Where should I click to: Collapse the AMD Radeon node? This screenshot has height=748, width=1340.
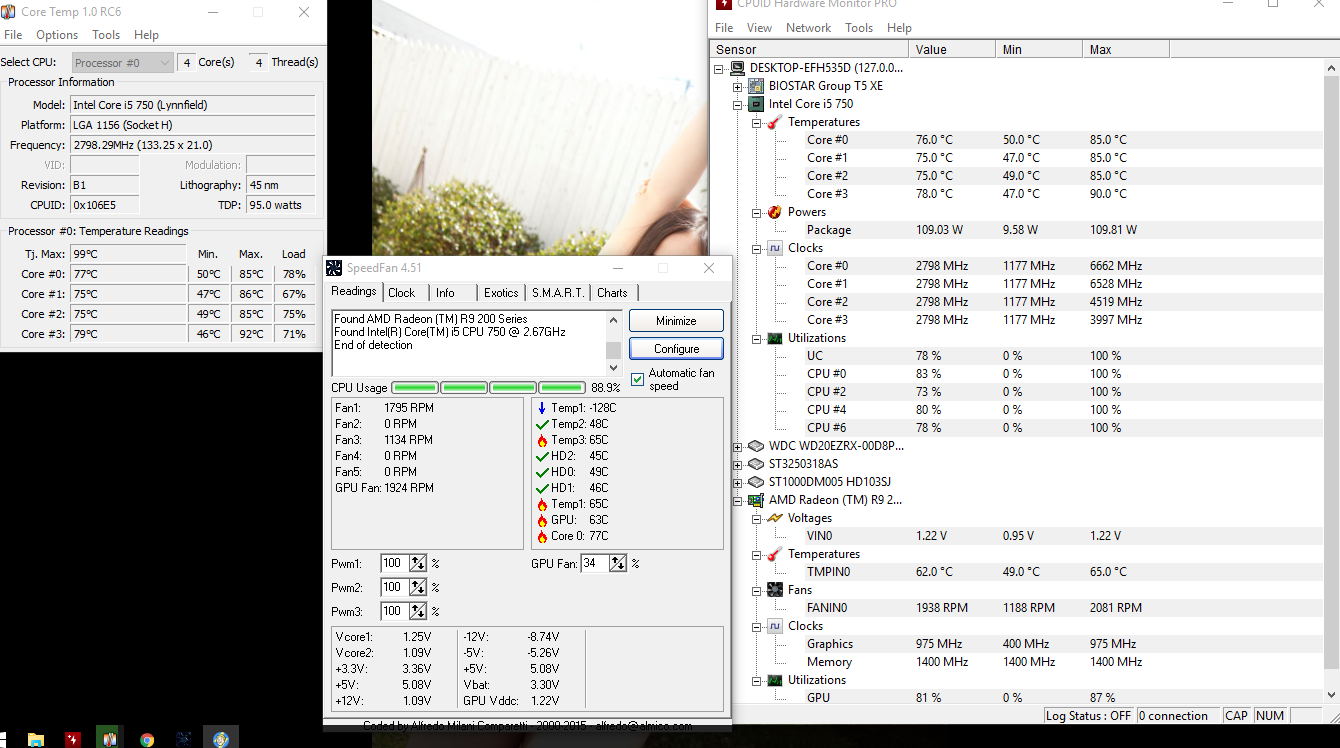point(738,500)
